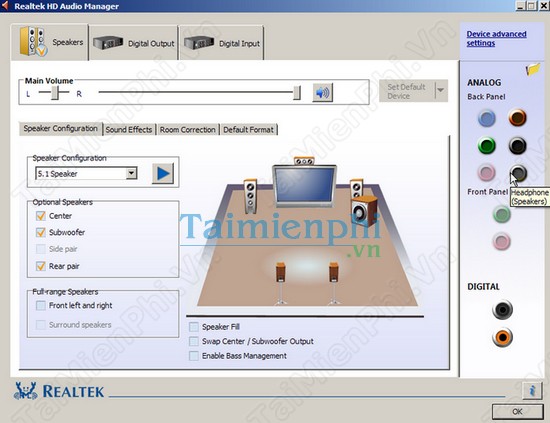
Task: Click the L/R balance slider handle
Action: click(55, 93)
